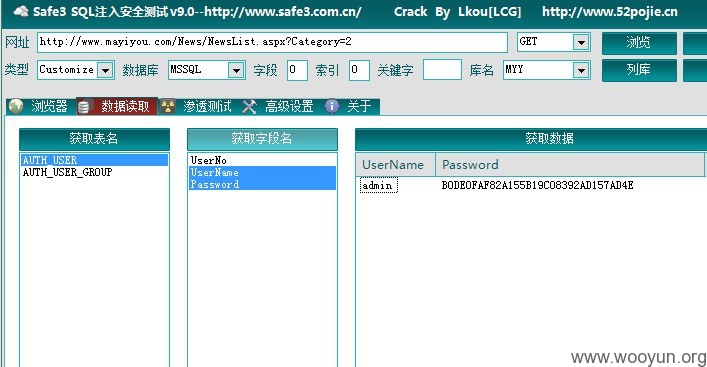Expand the MSSQL database dropdown
This screenshot has width=707, height=367.
point(236,70)
